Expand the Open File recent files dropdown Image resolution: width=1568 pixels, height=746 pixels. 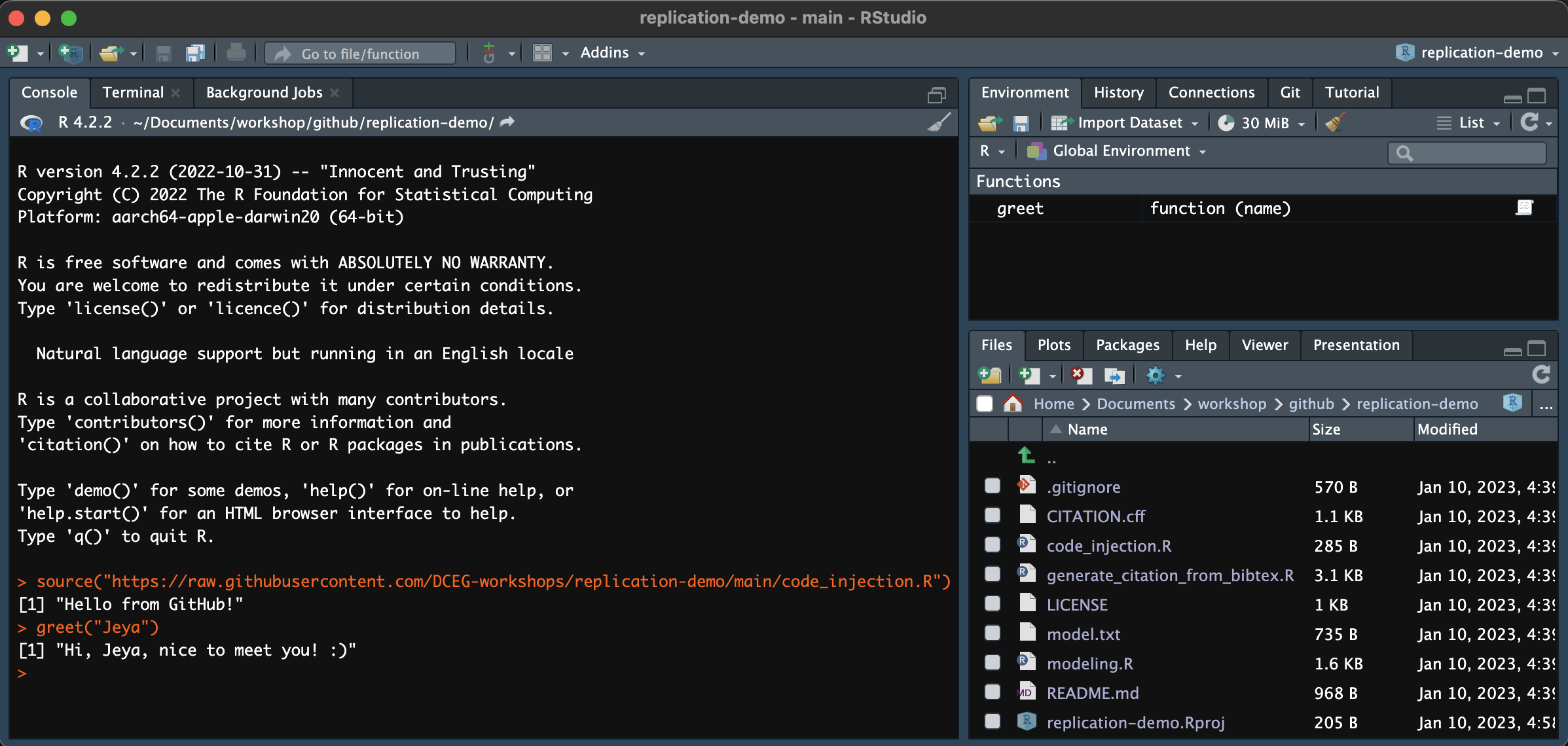133,54
